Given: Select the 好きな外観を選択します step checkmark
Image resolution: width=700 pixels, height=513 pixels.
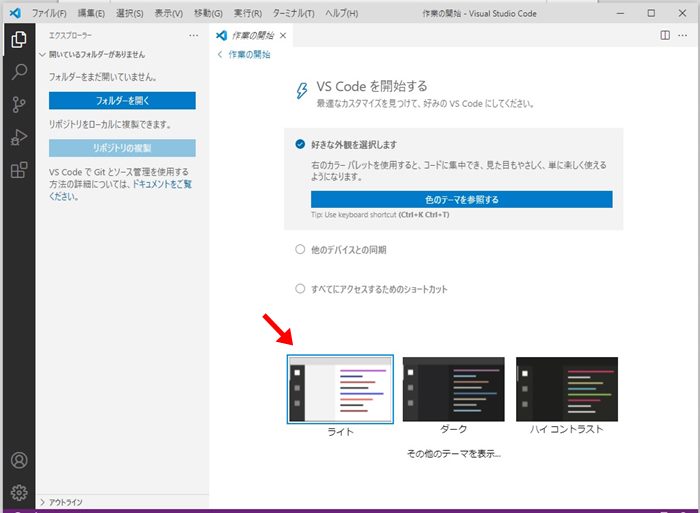Looking at the screenshot, I should (300, 144).
